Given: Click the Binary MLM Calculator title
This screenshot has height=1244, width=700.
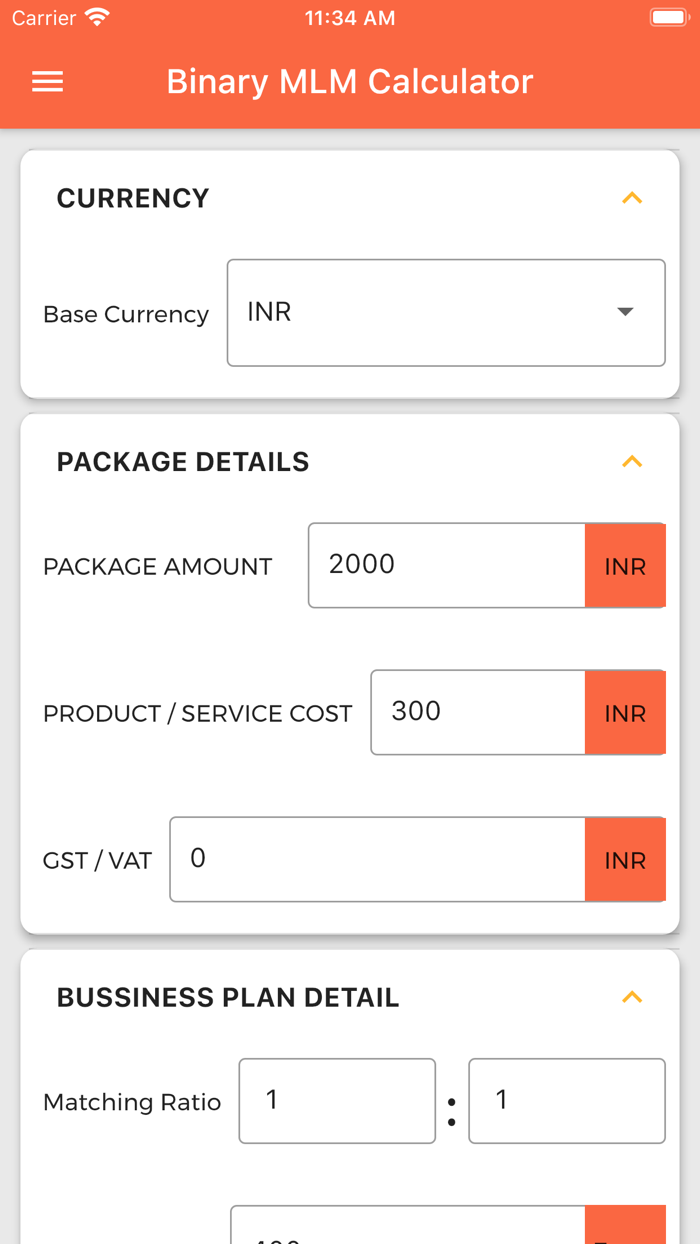Looking at the screenshot, I should click(350, 81).
